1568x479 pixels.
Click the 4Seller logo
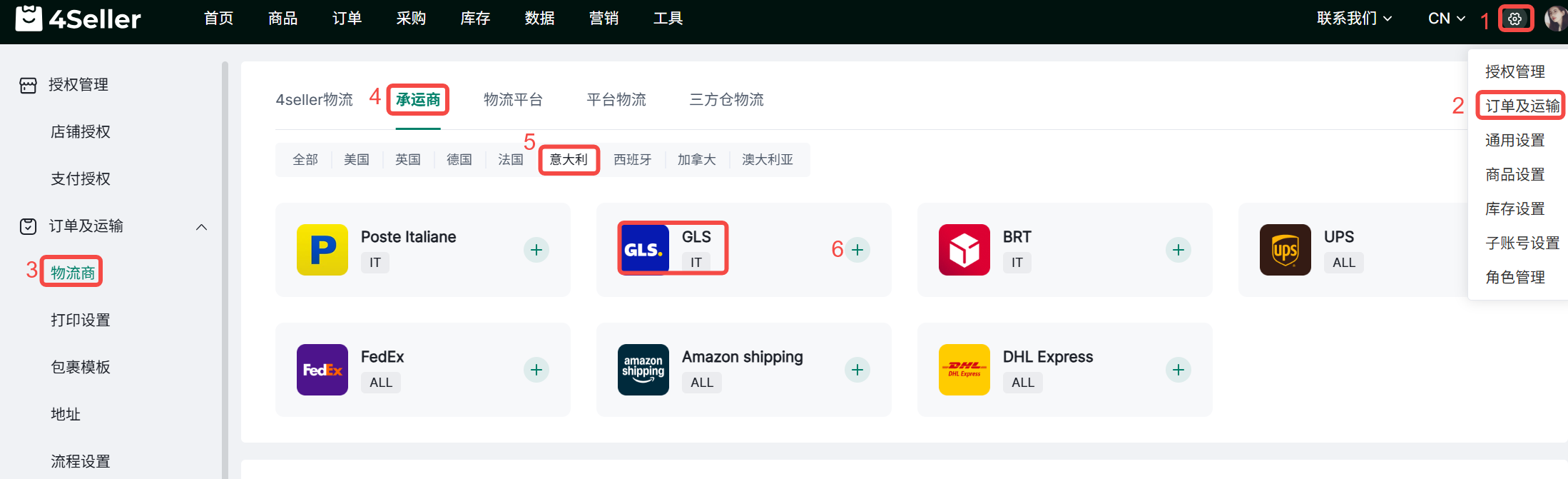point(78,19)
